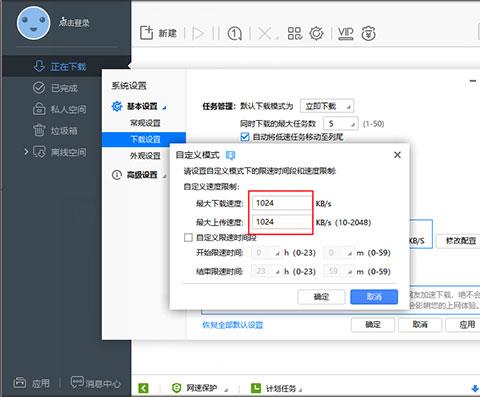Open the 离线空间 sidebar section
Screen dimensions: 480x397
59,152
